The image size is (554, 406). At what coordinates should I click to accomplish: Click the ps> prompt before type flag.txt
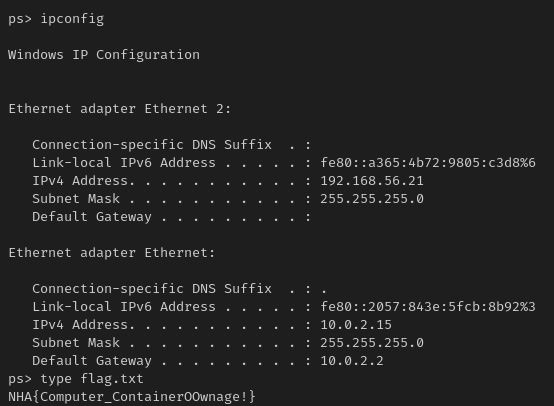click(x=20, y=379)
